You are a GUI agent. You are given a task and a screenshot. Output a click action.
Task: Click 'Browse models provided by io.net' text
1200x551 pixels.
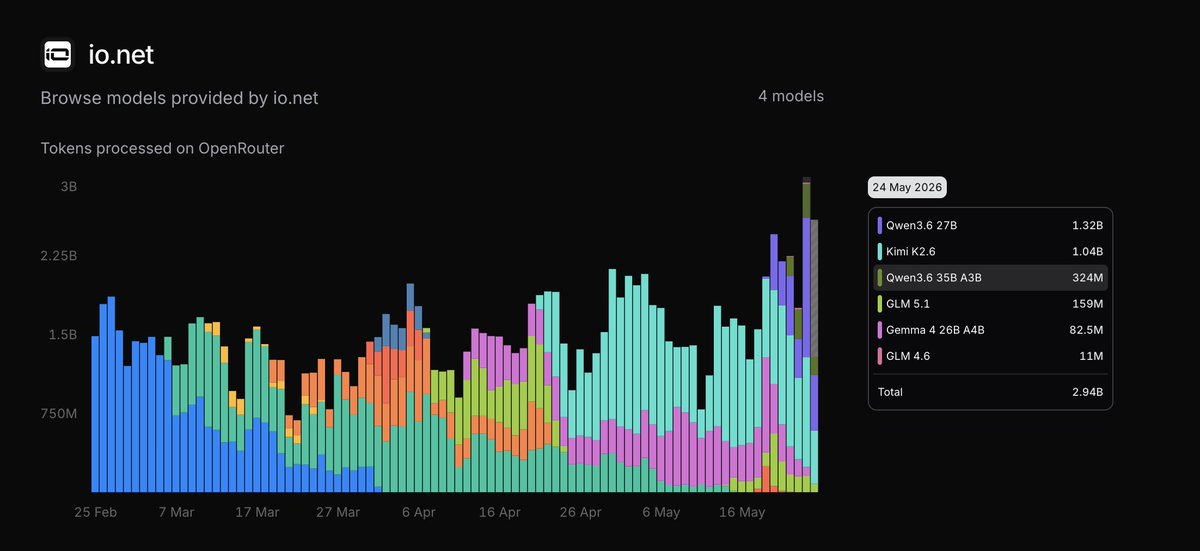click(179, 98)
